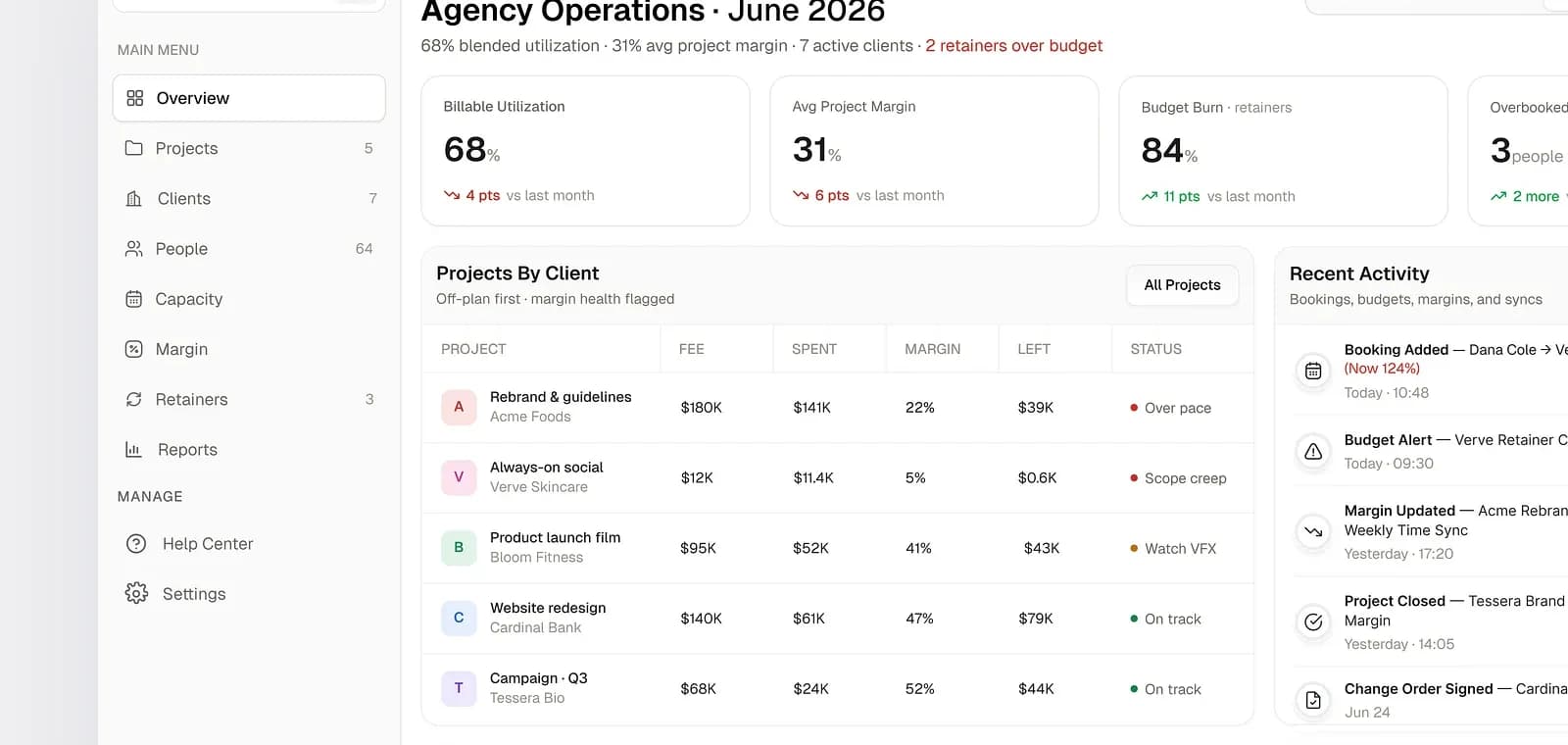The height and width of the screenshot is (745, 1568).
Task: Open the Billable Utilization card
Action: pyautogui.click(x=585, y=151)
